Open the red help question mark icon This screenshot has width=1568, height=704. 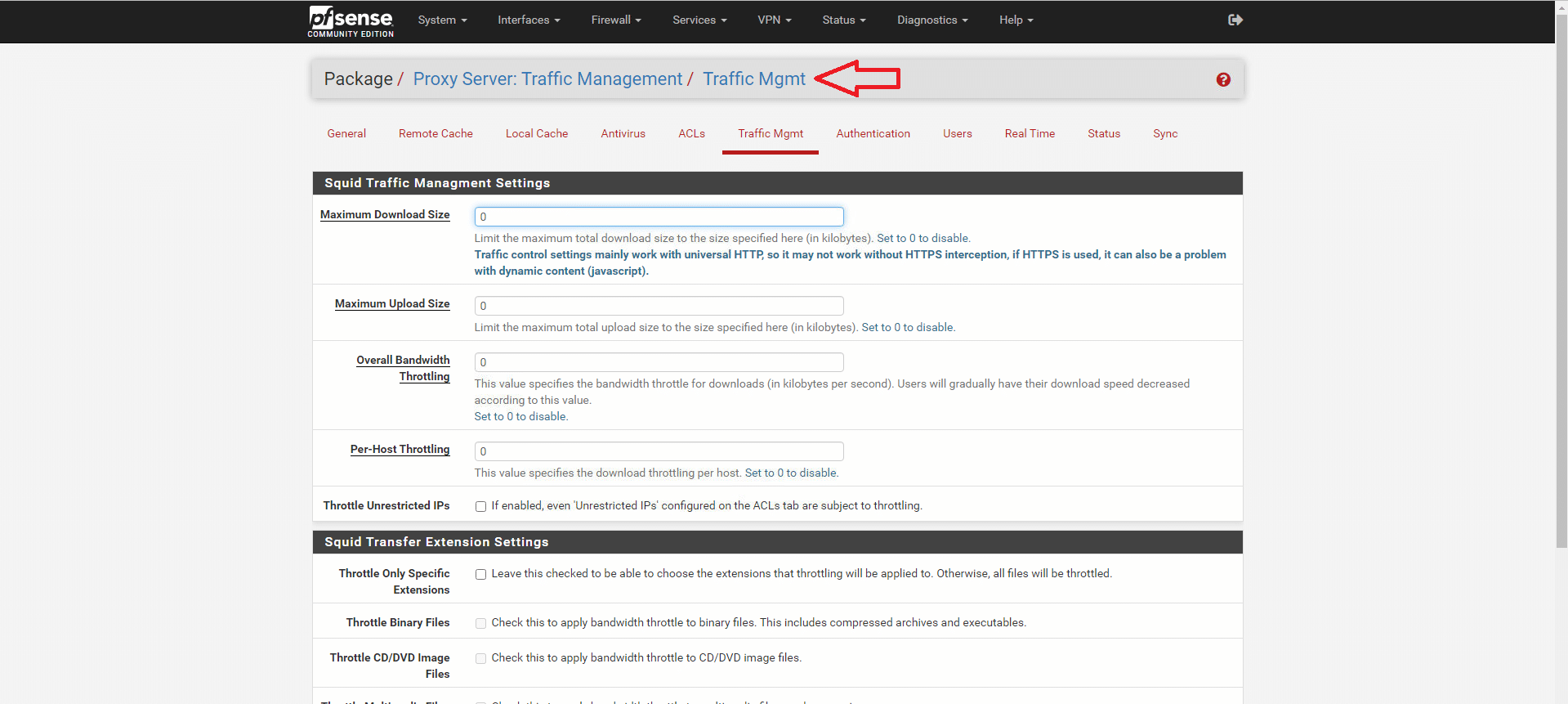point(1223,79)
